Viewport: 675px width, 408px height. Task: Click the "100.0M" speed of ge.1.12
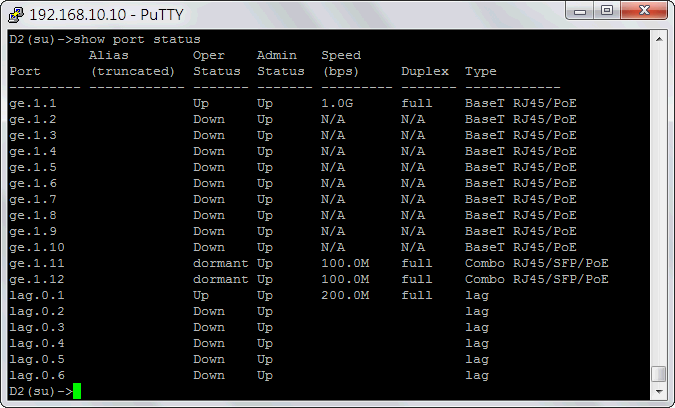click(345, 279)
